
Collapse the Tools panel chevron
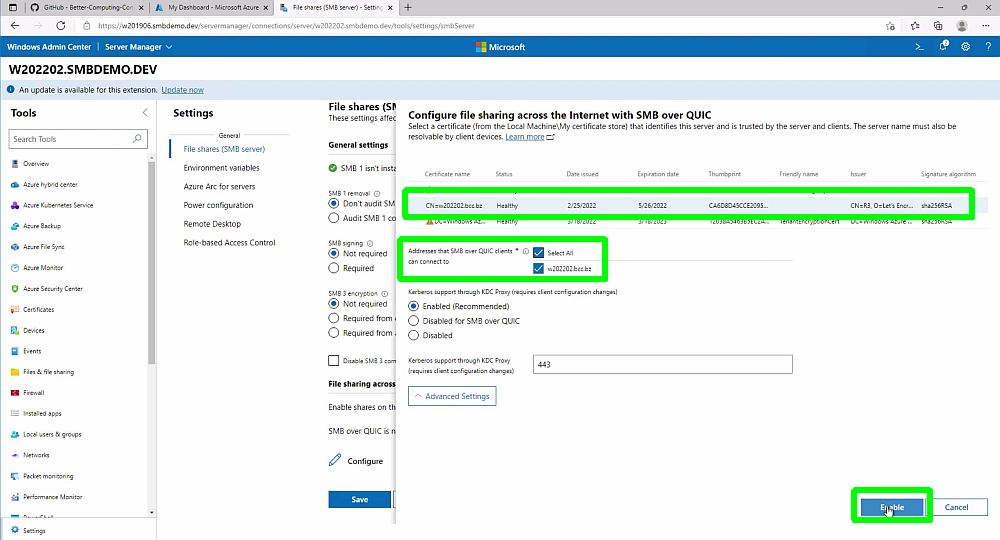point(145,113)
